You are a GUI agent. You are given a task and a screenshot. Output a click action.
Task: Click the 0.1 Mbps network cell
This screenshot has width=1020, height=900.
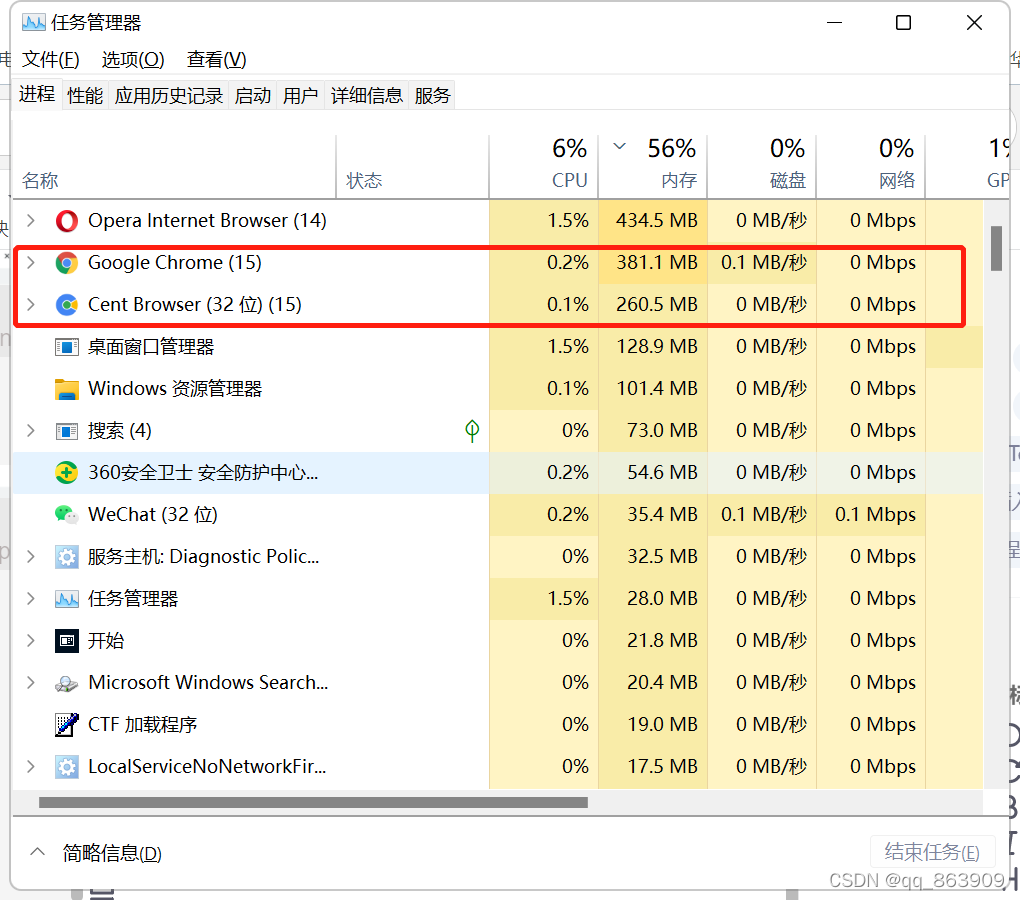coord(871,514)
